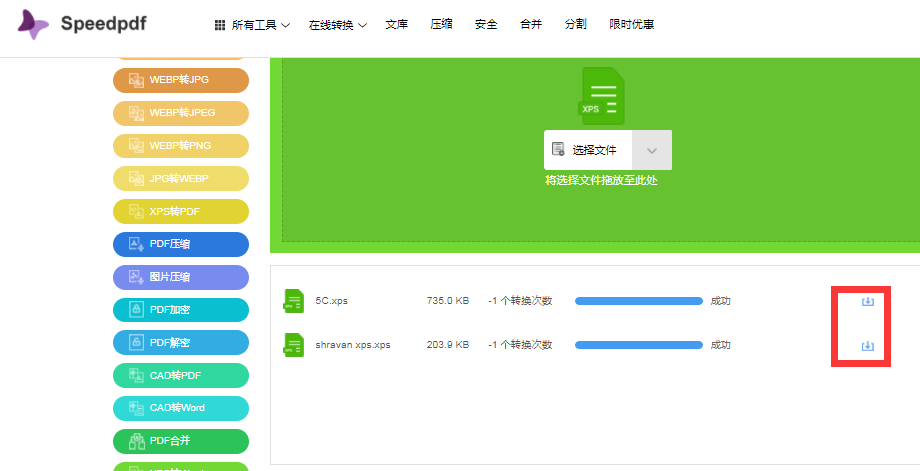Go to the 压缩 menu item

441,25
